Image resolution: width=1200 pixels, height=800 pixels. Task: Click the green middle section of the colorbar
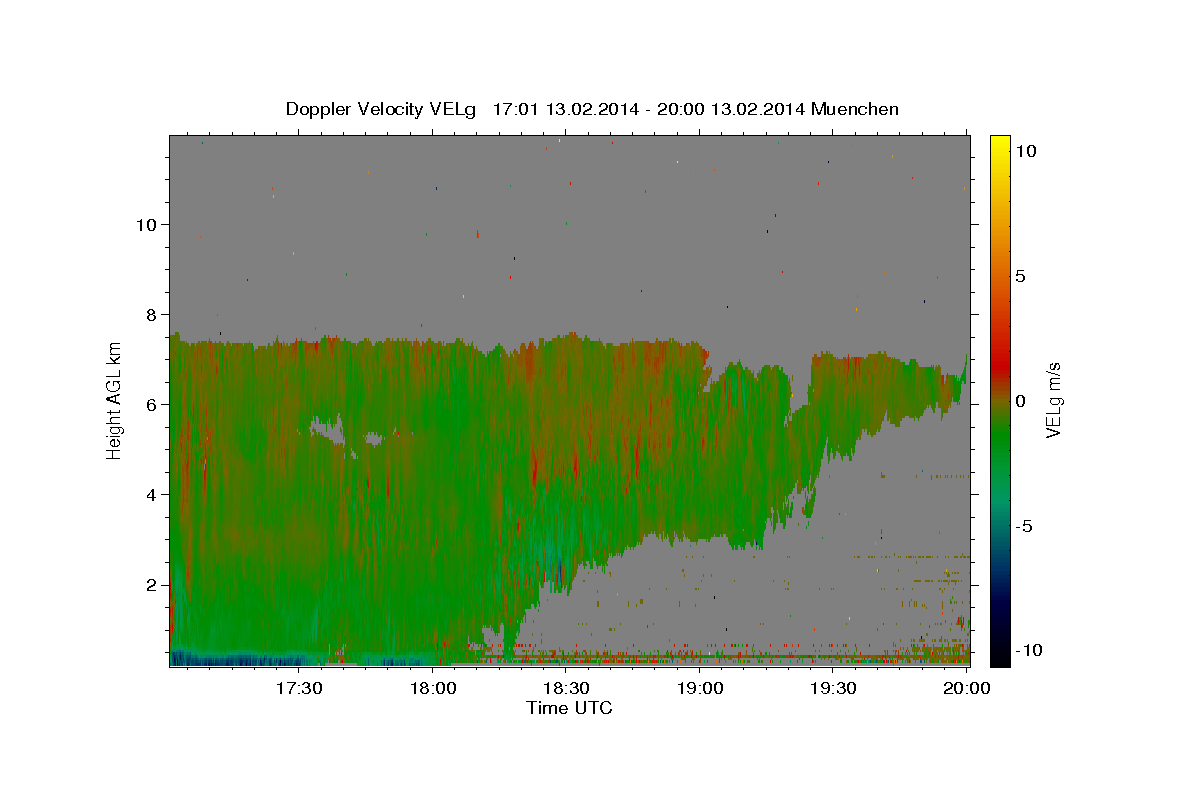point(1000,440)
